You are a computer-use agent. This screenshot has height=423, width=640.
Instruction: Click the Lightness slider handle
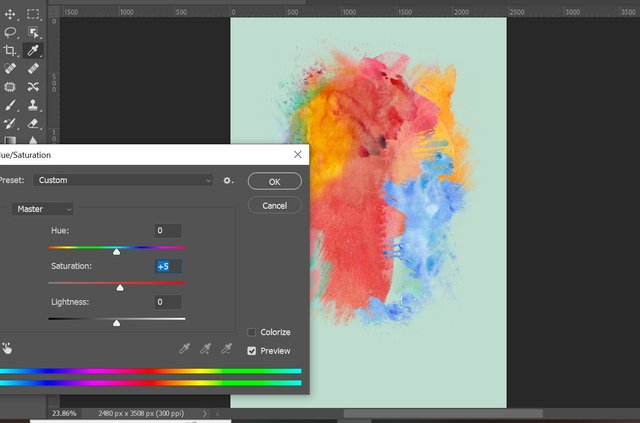(x=117, y=323)
